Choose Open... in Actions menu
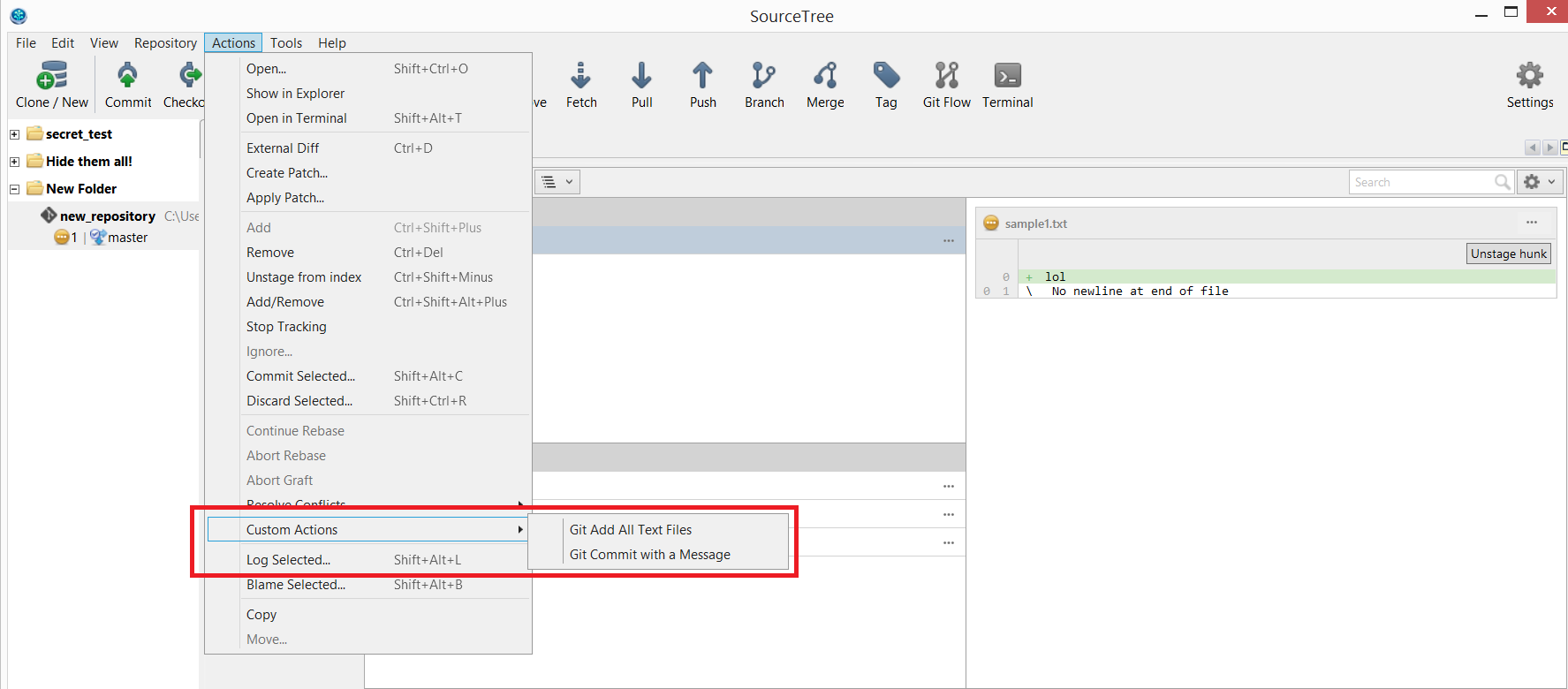The width and height of the screenshot is (1568, 689). pyautogui.click(x=368, y=69)
